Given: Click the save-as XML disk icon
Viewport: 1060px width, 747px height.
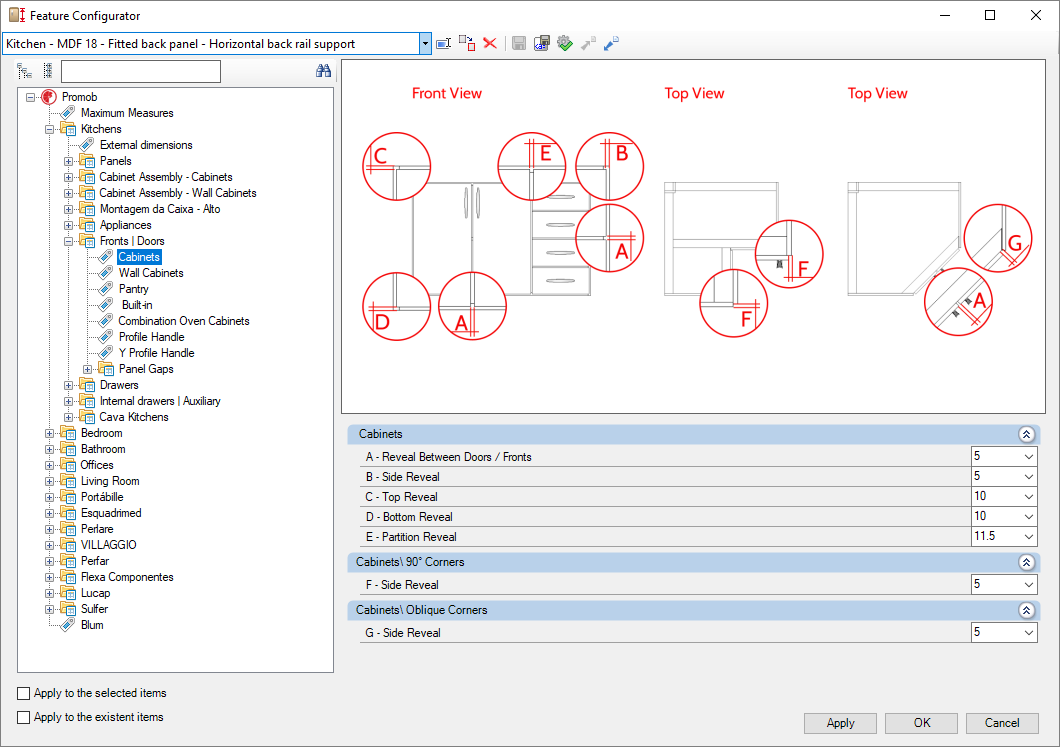Looking at the screenshot, I should pos(541,44).
